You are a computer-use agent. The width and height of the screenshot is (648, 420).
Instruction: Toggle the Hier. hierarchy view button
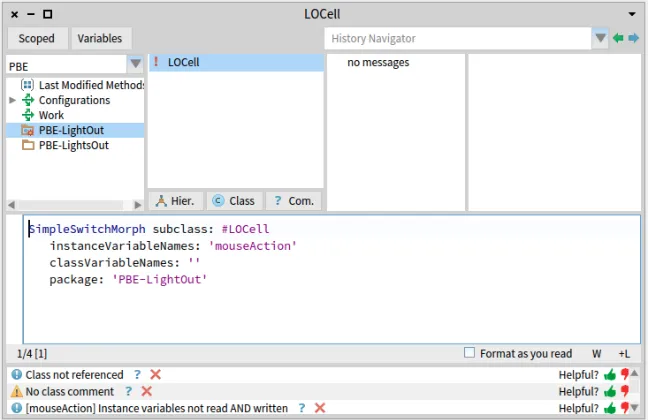tap(176, 201)
